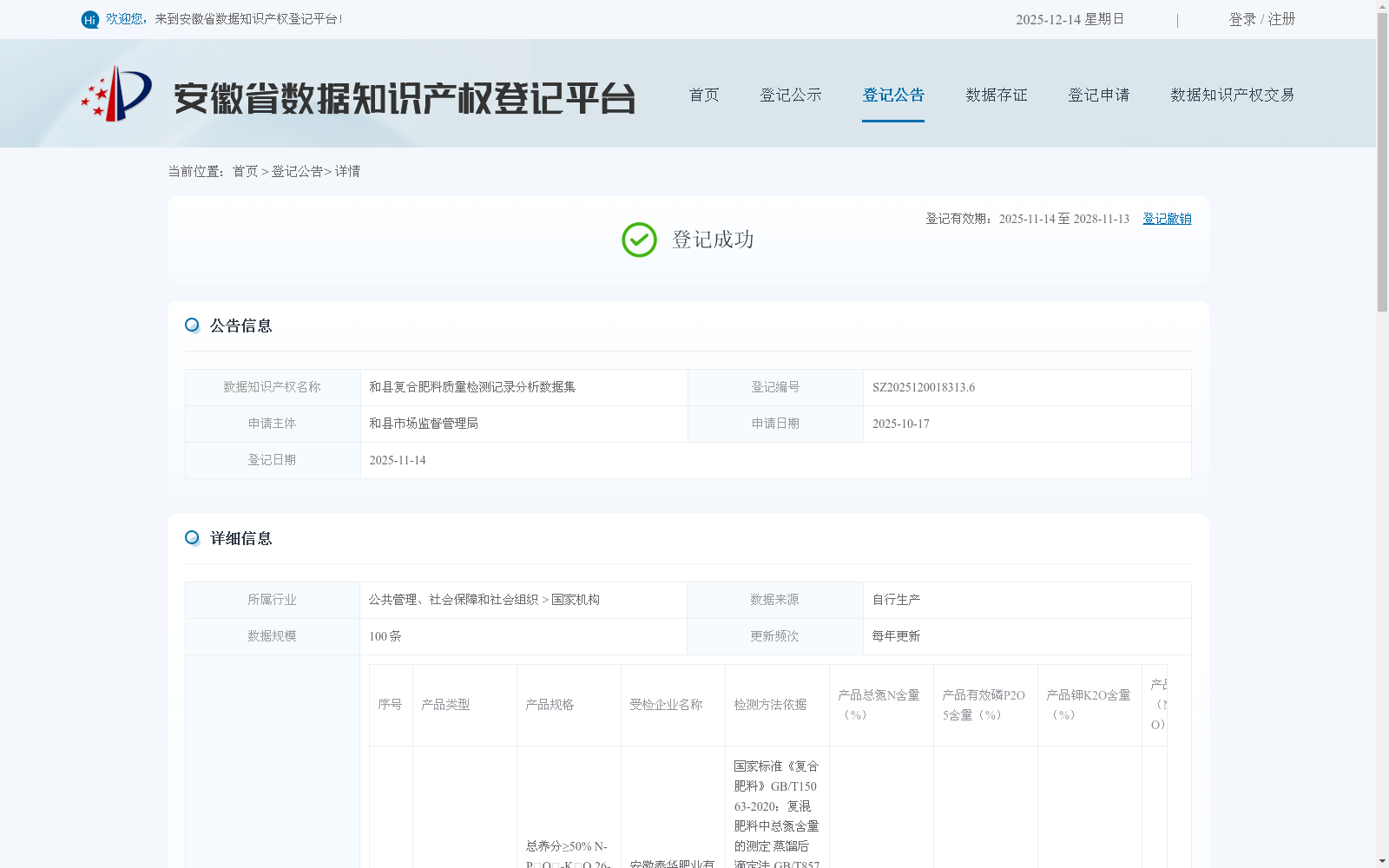Click the green success checkmark icon

tap(639, 240)
